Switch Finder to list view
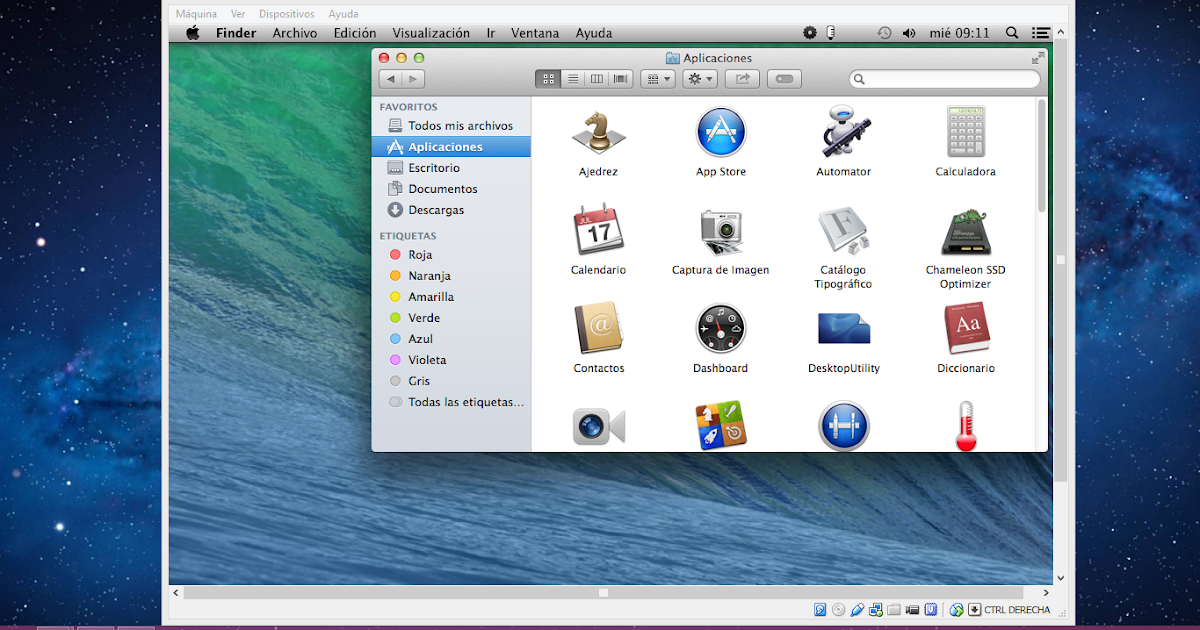The height and width of the screenshot is (630, 1200). pyautogui.click(x=573, y=79)
